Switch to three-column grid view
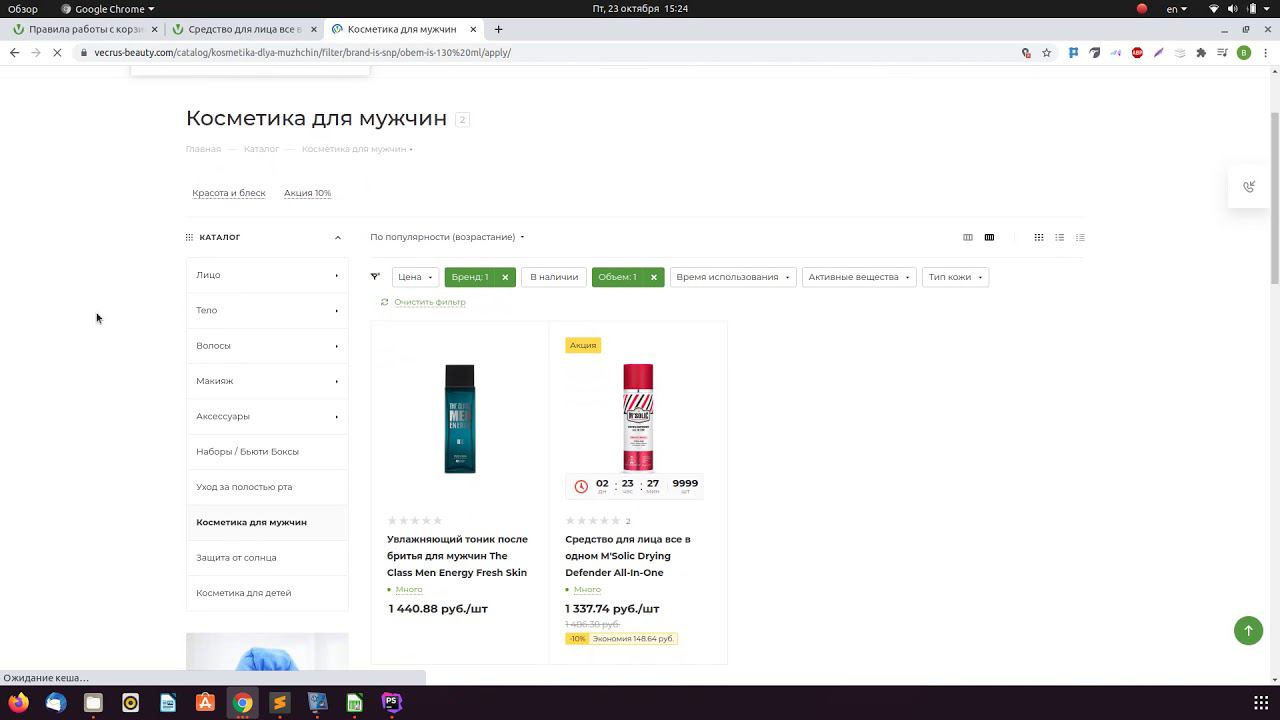Screen dimensions: 1280x720 tap(968, 237)
